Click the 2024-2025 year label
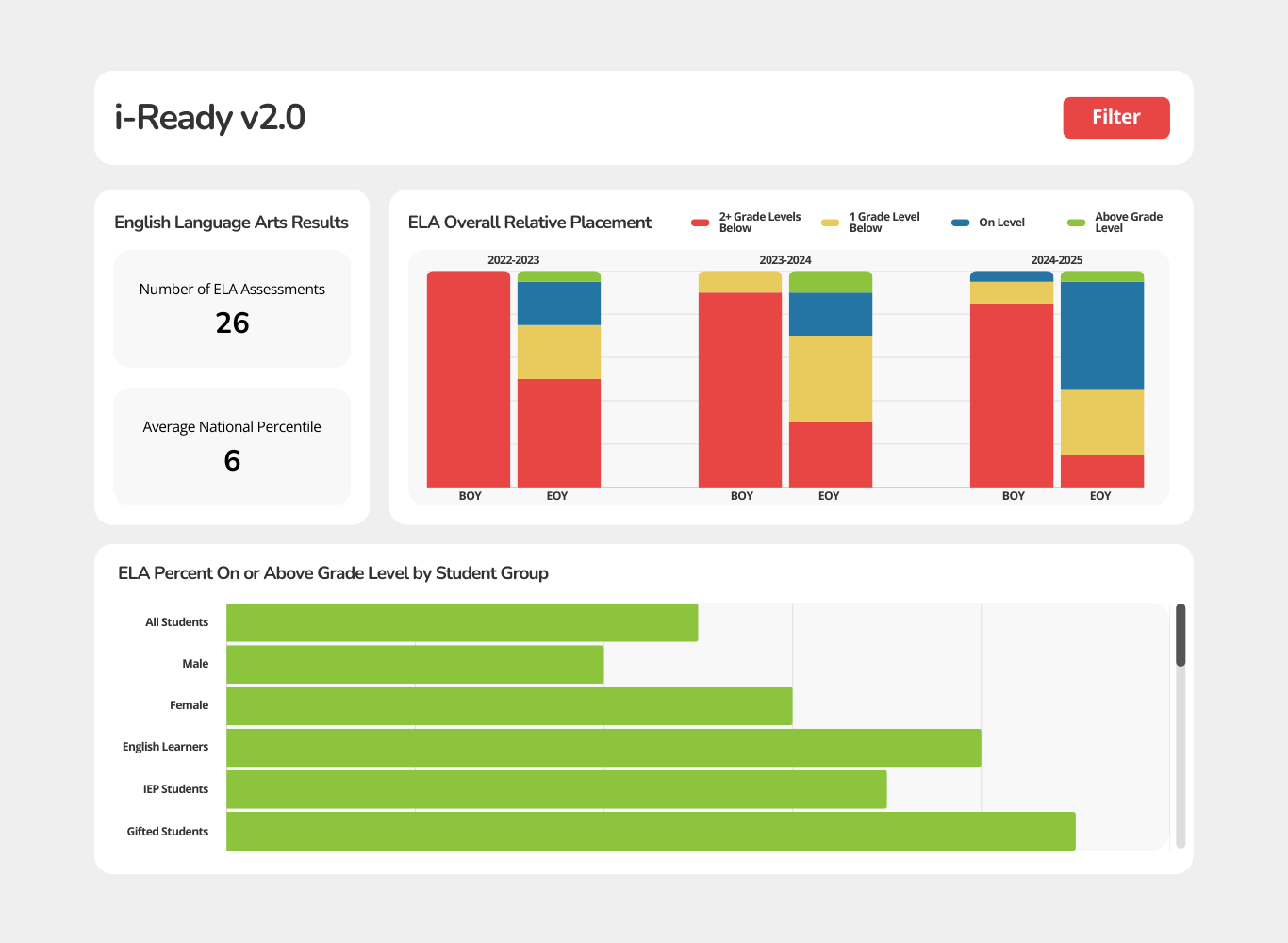This screenshot has width=1288, height=943. click(1057, 260)
